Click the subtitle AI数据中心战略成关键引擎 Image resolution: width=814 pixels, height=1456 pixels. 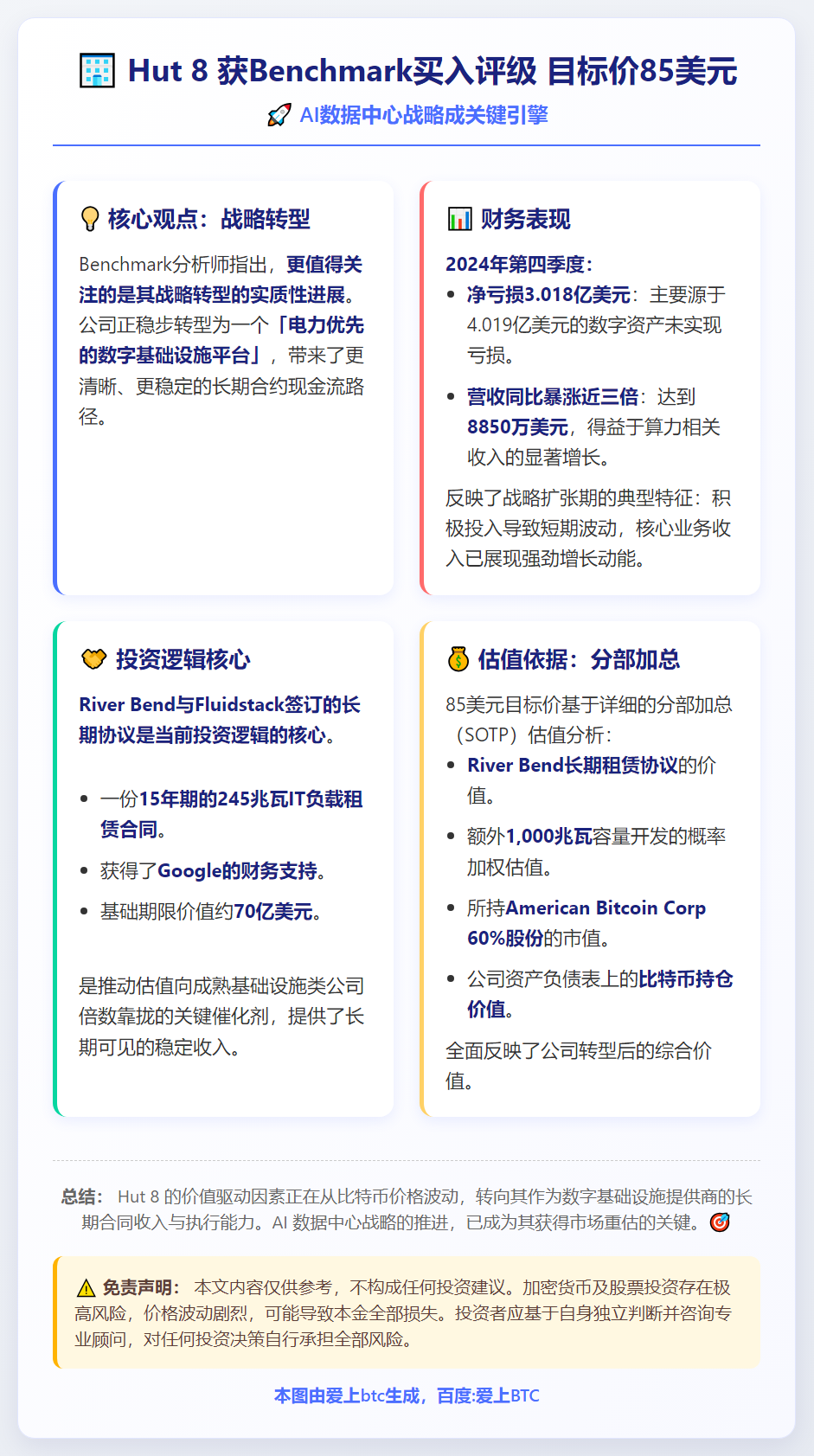pos(424,115)
